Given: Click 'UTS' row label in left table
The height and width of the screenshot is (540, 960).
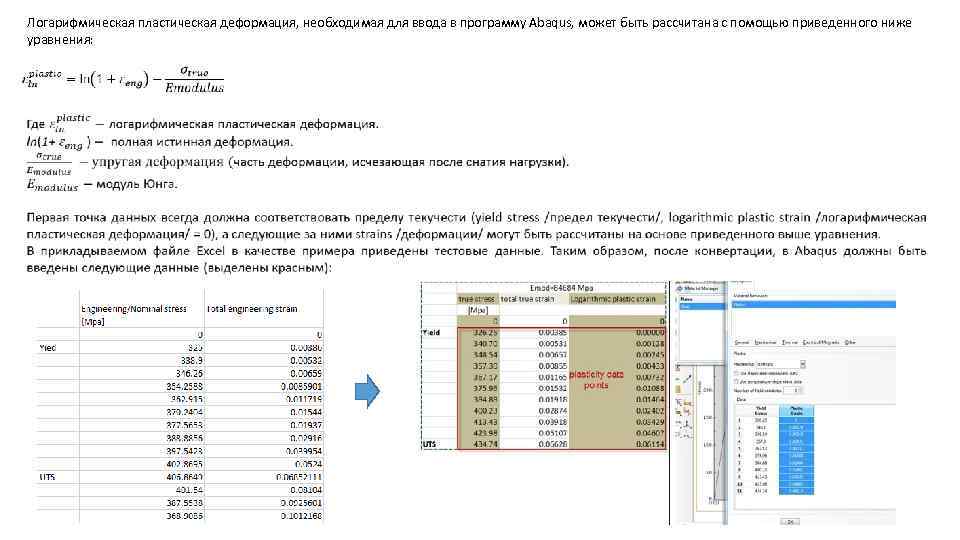Looking at the screenshot, I should (x=47, y=477).
